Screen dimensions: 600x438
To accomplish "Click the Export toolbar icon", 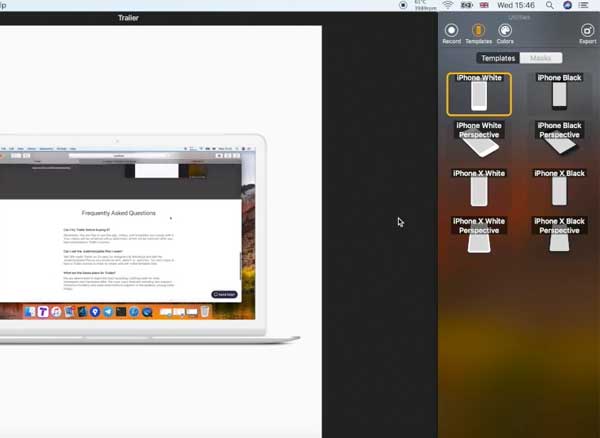I will click(587, 34).
